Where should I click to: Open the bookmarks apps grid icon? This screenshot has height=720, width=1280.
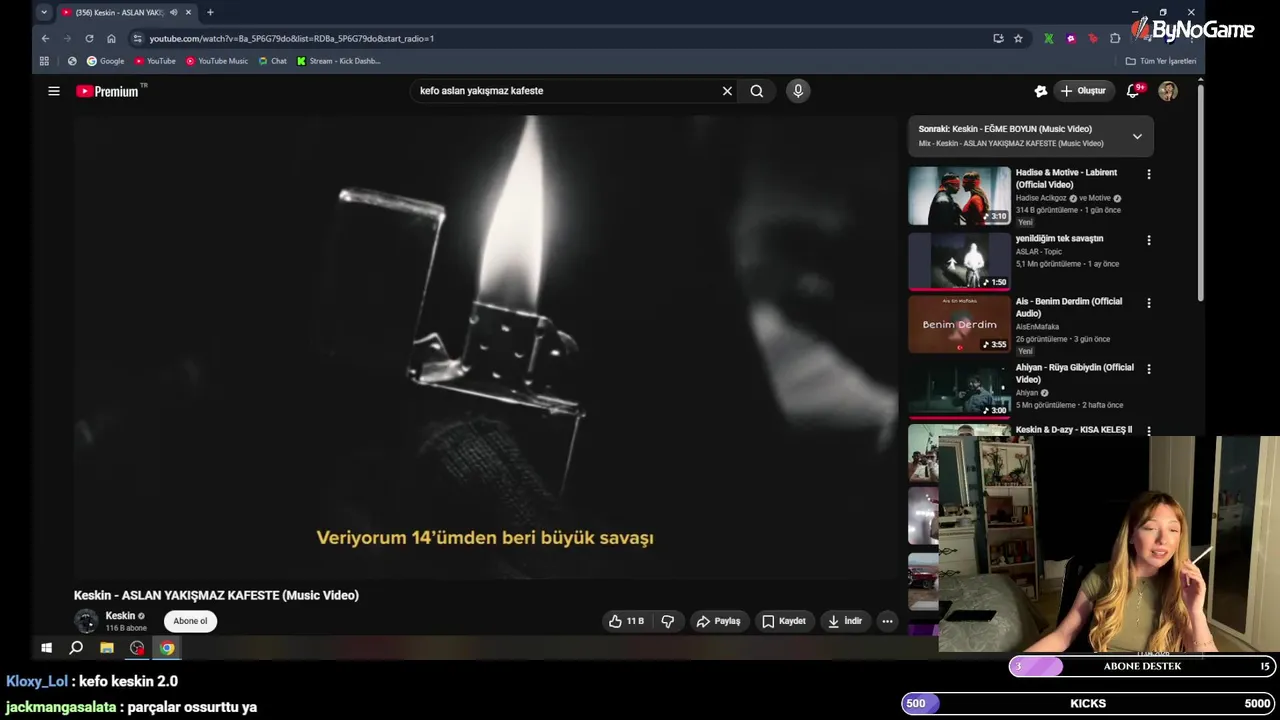[44, 61]
